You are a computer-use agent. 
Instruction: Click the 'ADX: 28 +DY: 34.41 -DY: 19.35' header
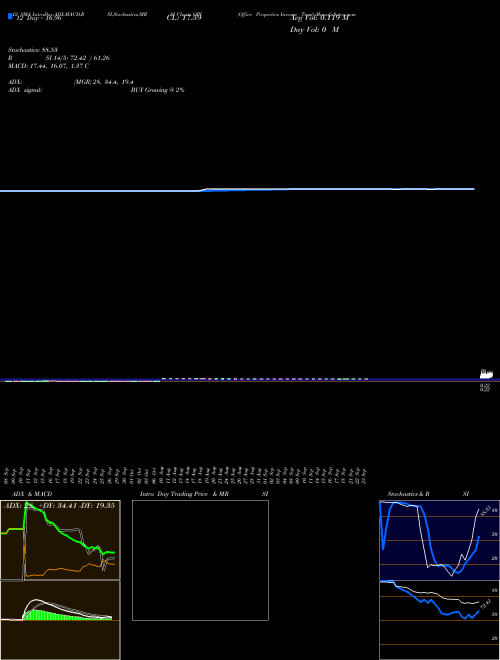[59, 506]
